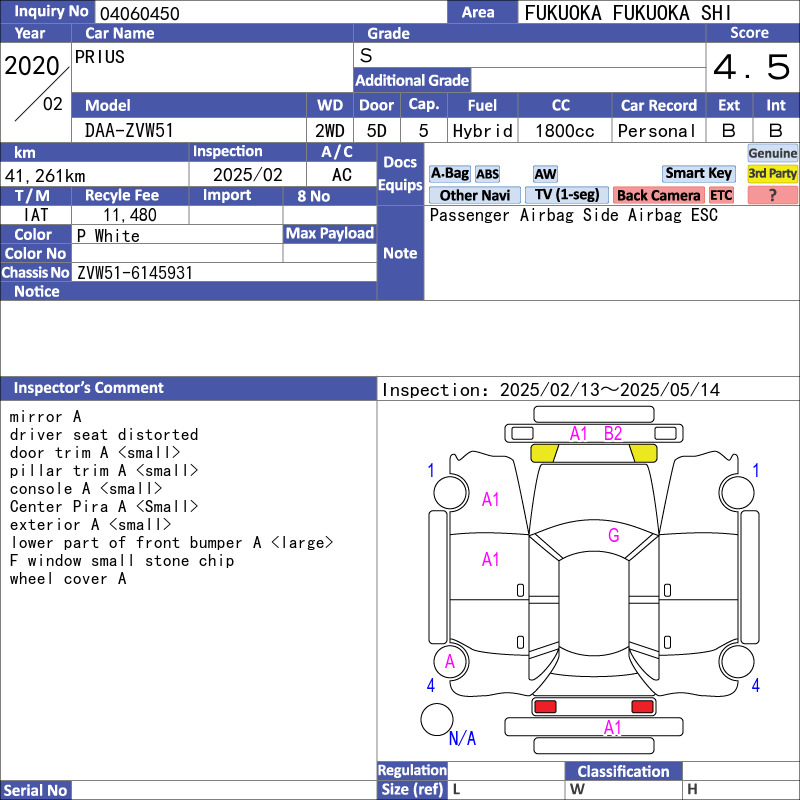
Task: Click the chassis number ZVW51-6145931
Action: point(135,273)
